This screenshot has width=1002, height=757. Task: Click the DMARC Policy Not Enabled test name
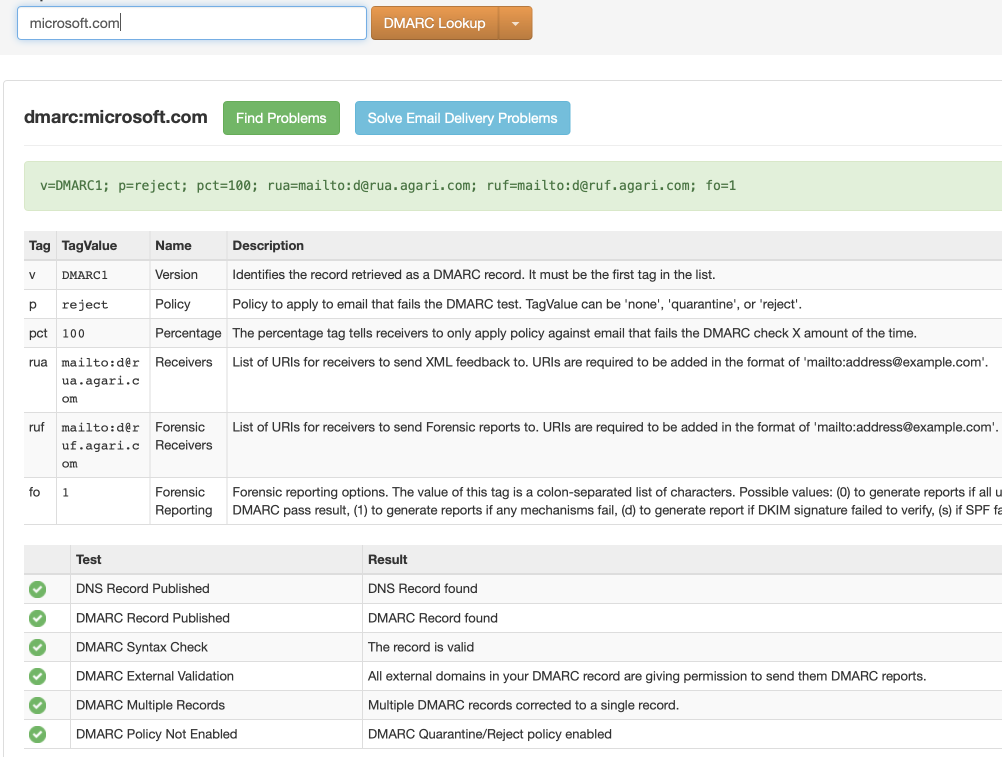(x=157, y=734)
